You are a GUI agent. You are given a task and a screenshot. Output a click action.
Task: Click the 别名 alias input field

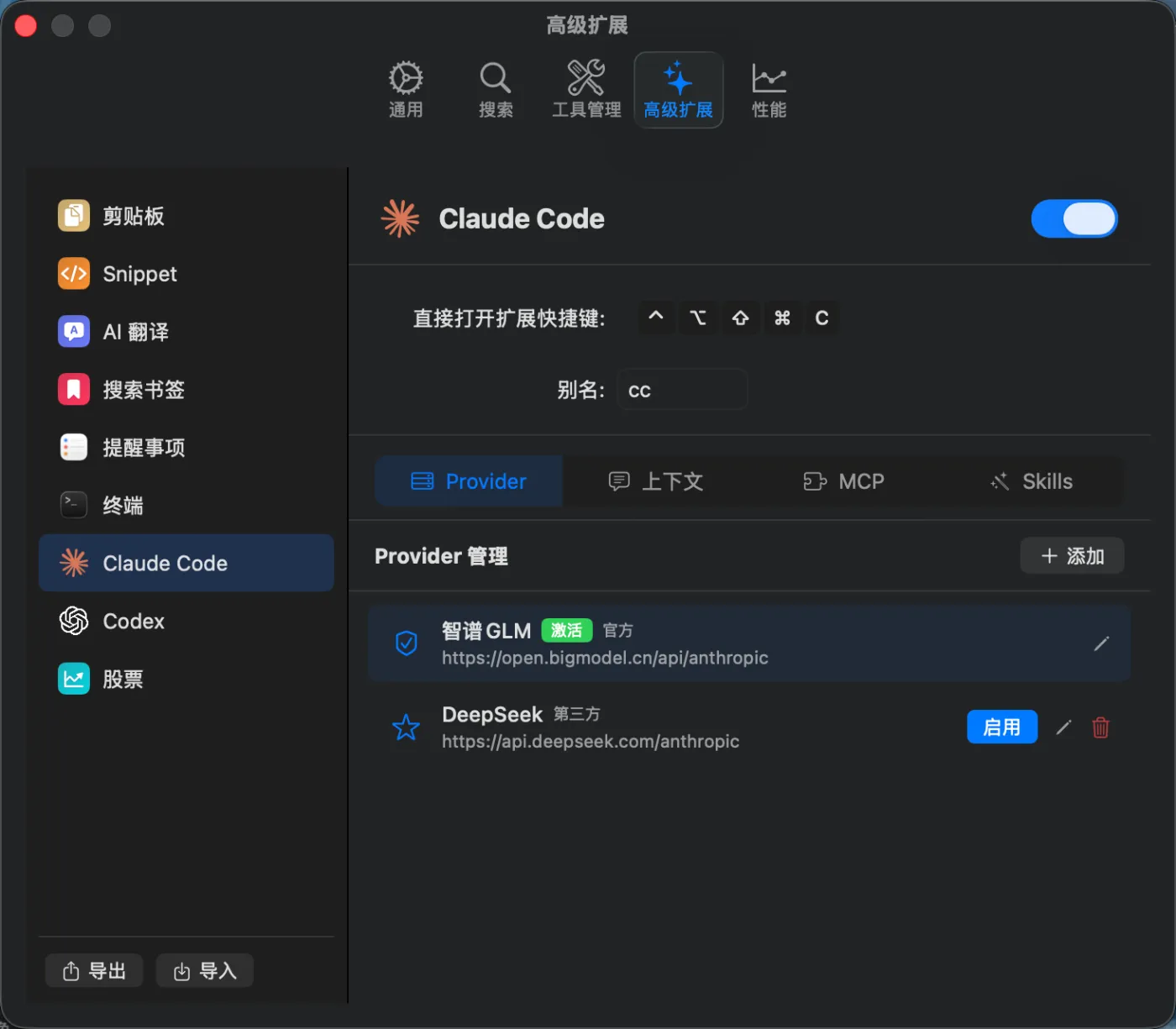pos(682,390)
